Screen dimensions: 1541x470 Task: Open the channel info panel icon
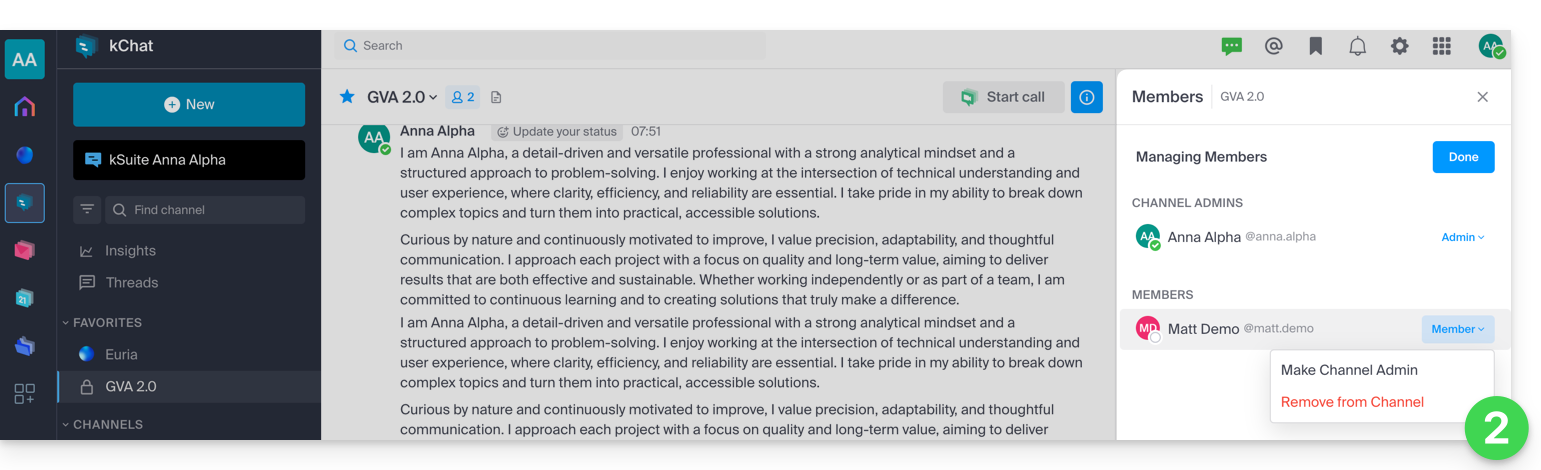[1086, 97]
